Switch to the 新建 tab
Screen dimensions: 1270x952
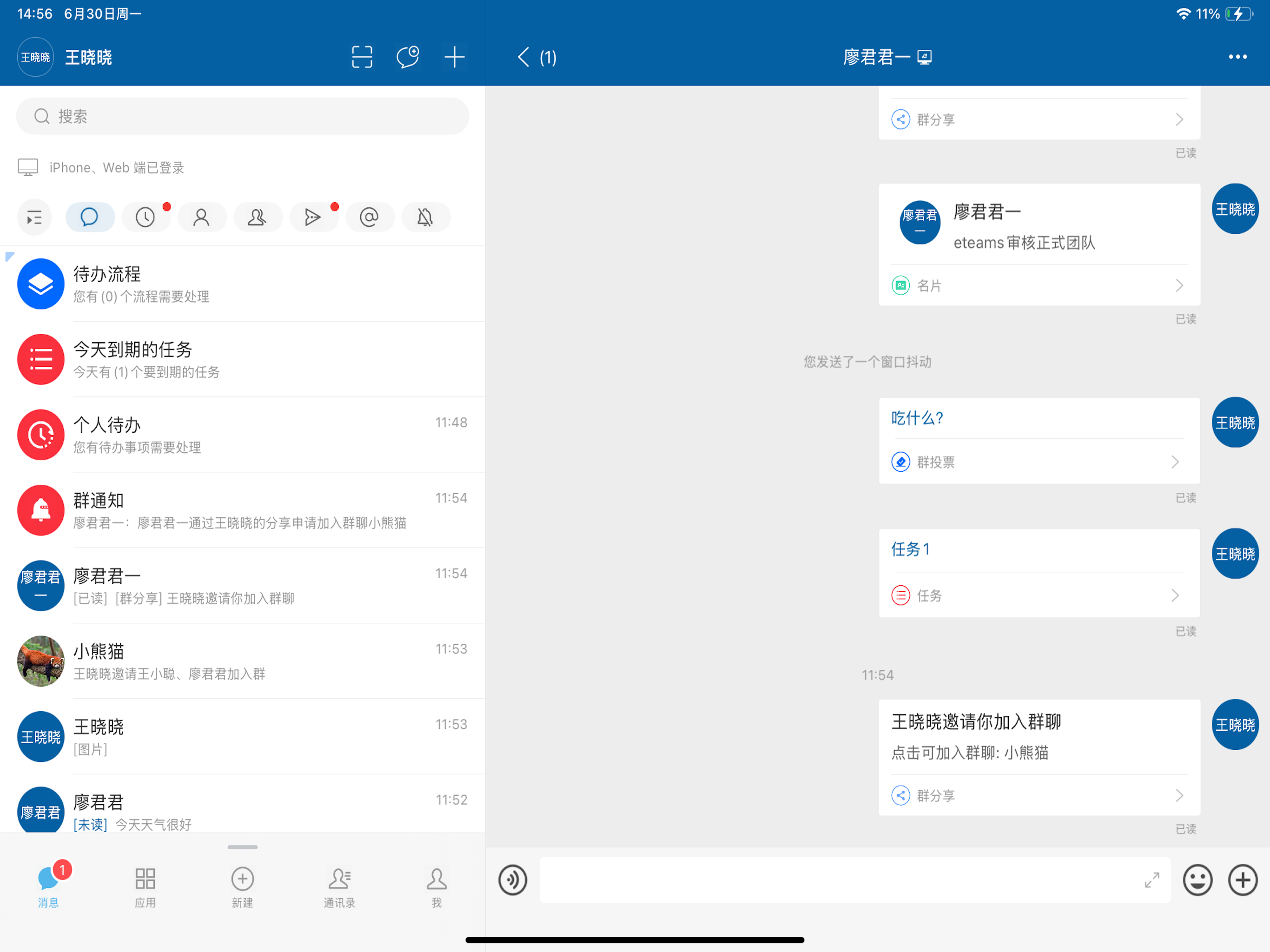242,887
